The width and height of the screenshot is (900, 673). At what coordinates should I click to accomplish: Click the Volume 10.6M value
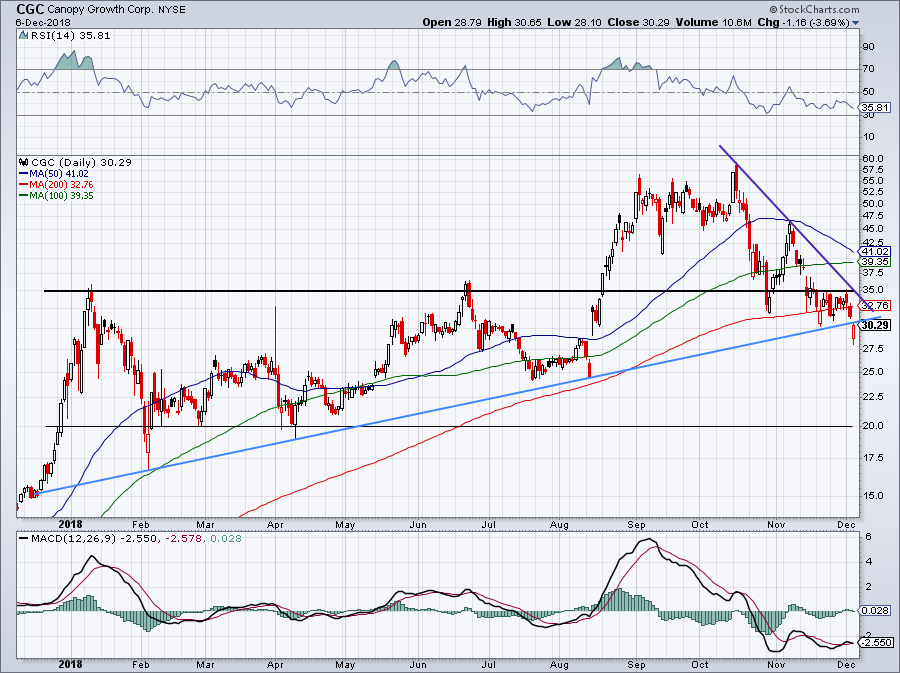[713, 22]
